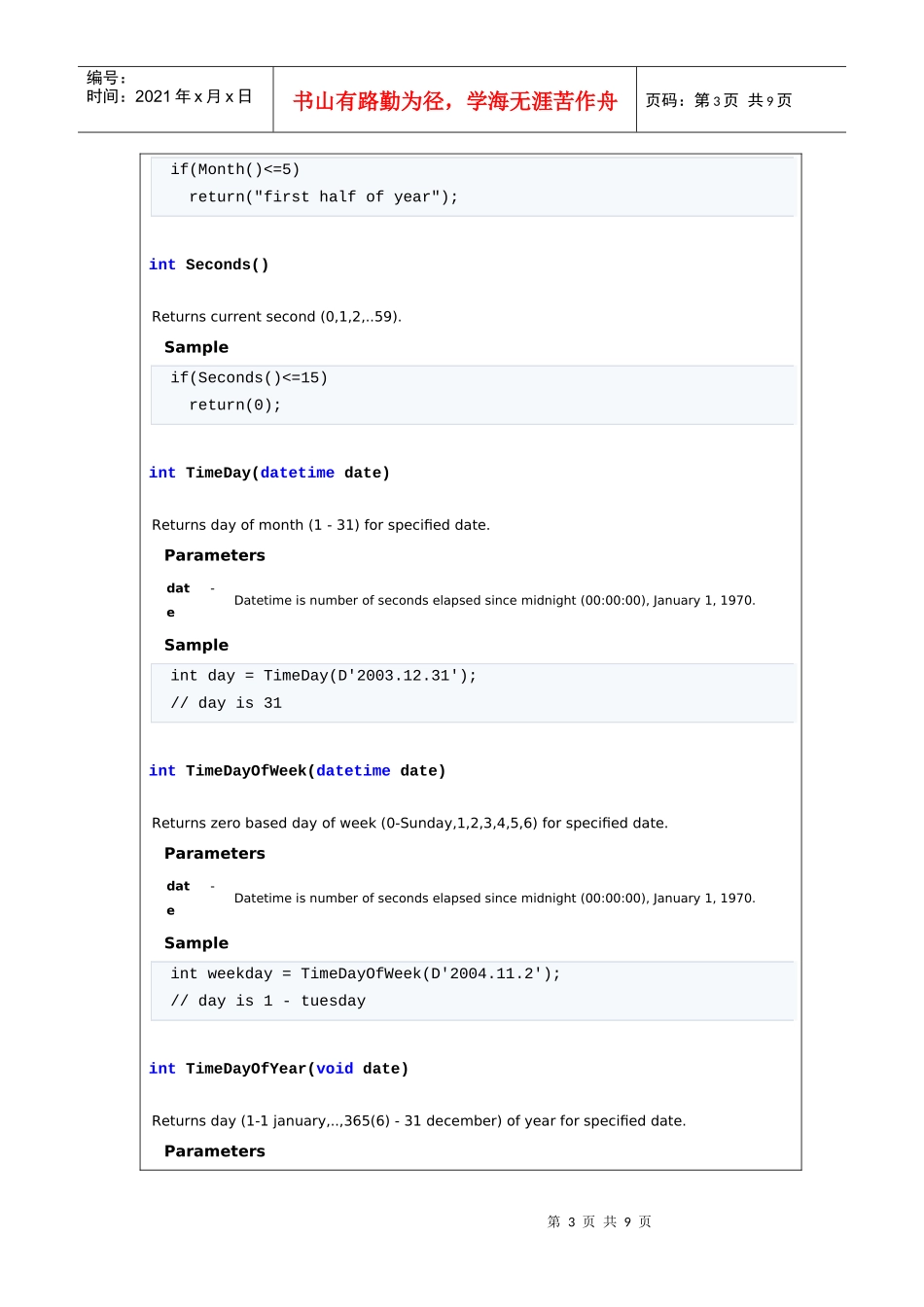Click the 编号 label in the header
The height and width of the screenshot is (1307, 924).
106,78
